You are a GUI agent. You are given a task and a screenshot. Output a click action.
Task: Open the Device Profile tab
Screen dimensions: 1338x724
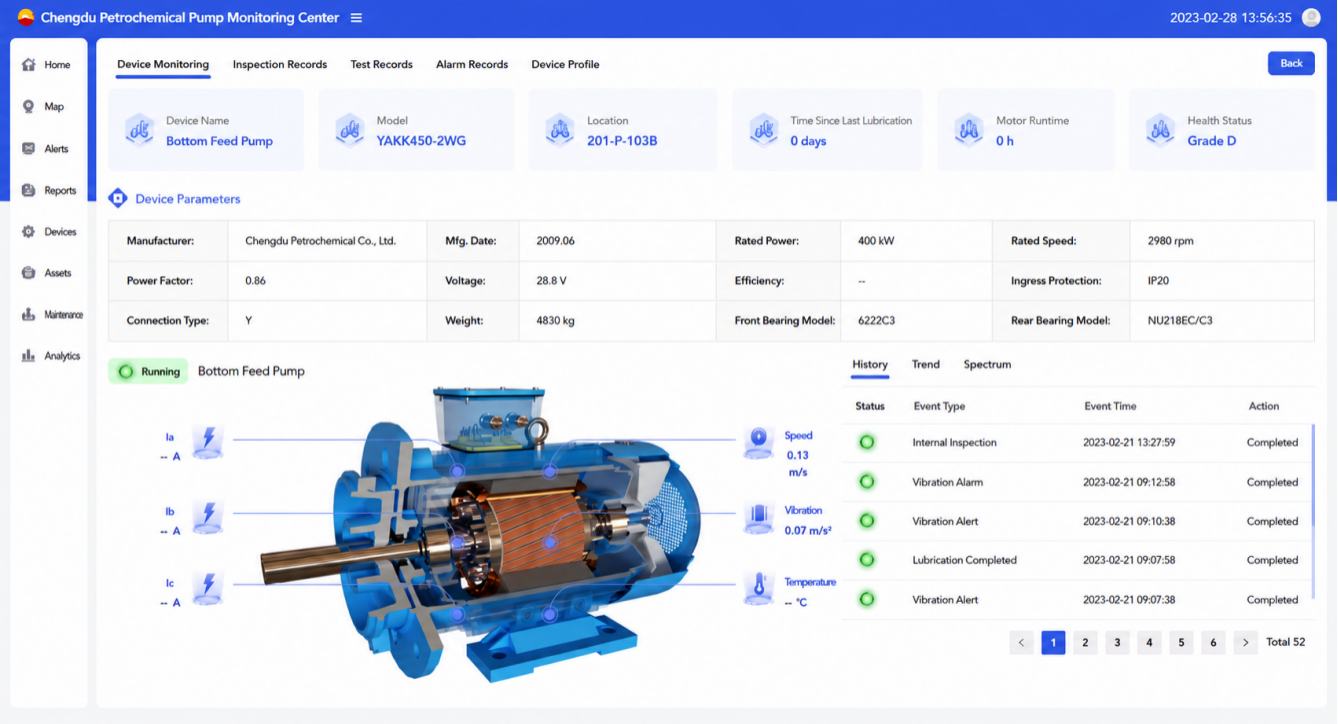coord(565,64)
